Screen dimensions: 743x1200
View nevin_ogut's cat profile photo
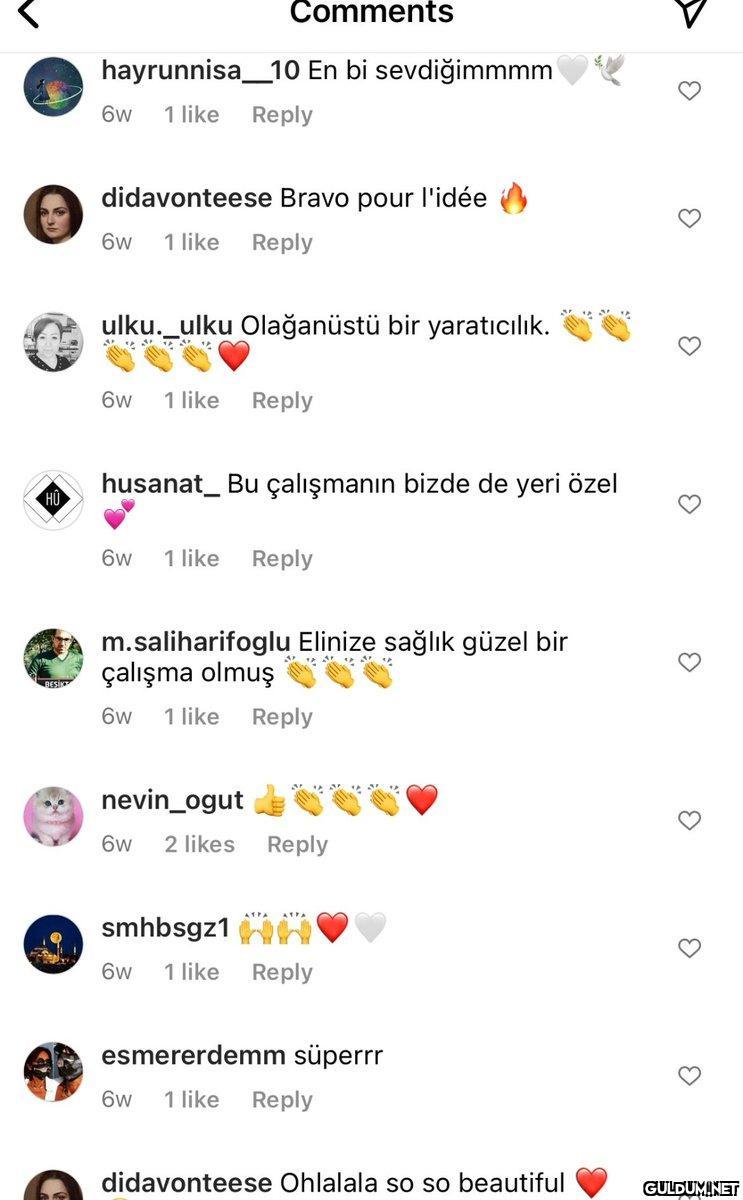tap(53, 816)
